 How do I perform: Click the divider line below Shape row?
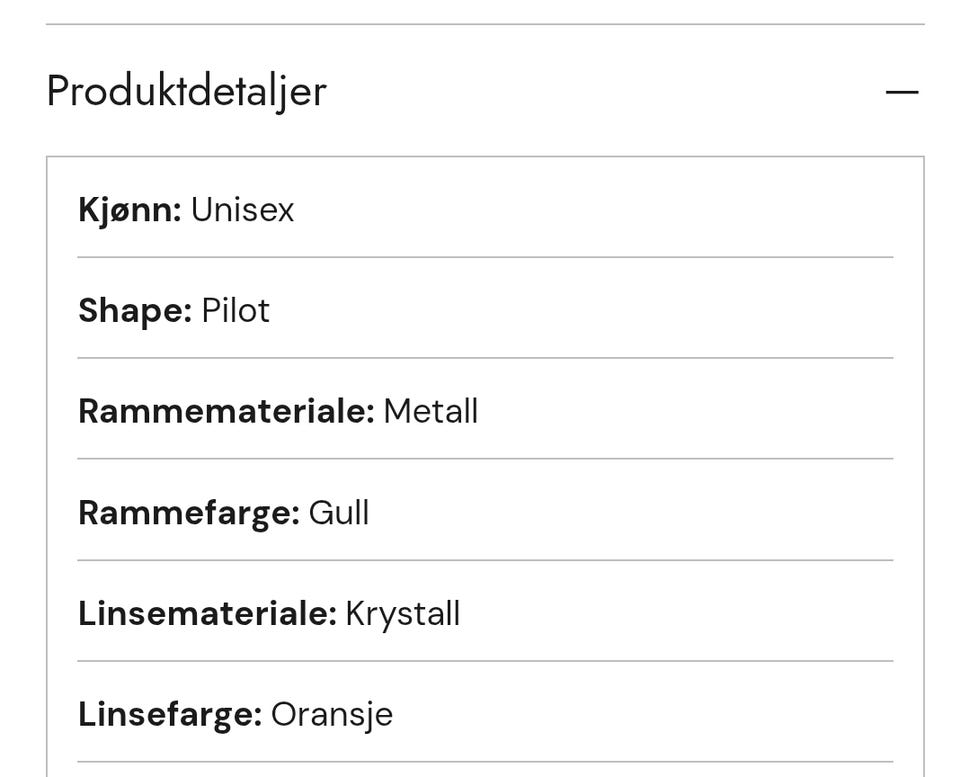485,358
